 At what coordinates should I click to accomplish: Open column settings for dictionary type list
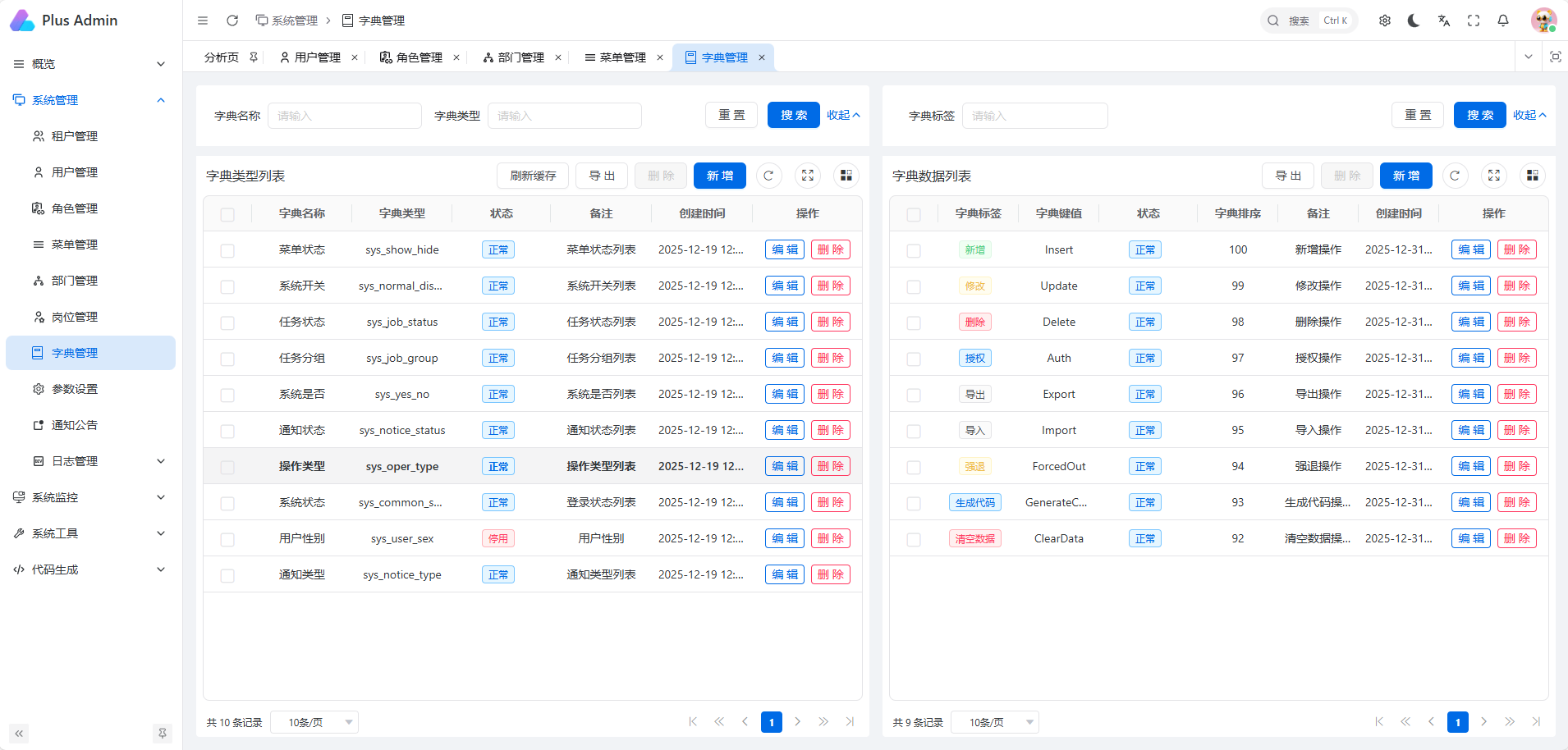(846, 176)
